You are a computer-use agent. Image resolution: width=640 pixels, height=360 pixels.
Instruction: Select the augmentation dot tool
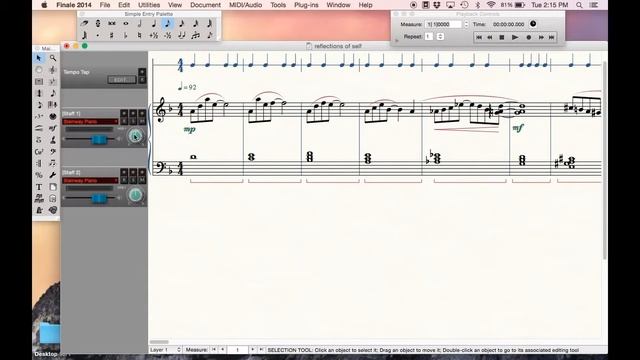pos(98,36)
